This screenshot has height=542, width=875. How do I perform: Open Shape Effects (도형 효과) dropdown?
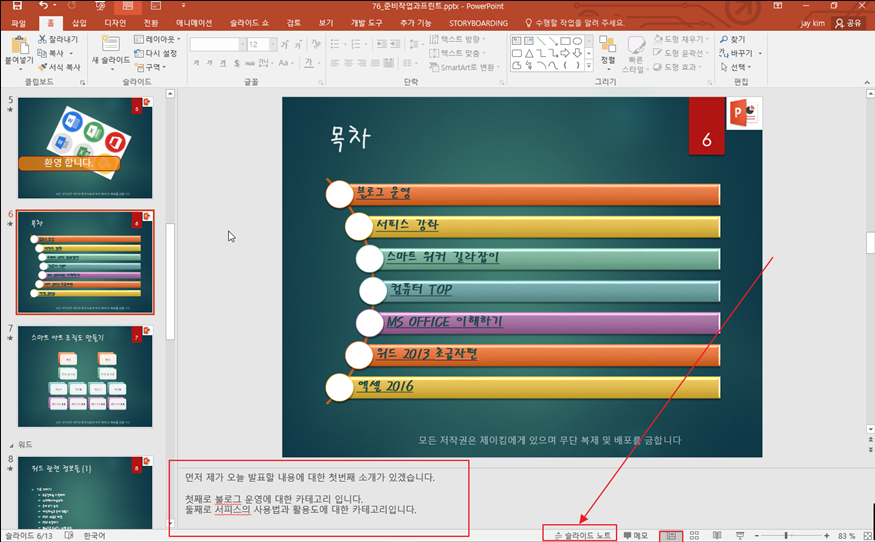click(677, 67)
